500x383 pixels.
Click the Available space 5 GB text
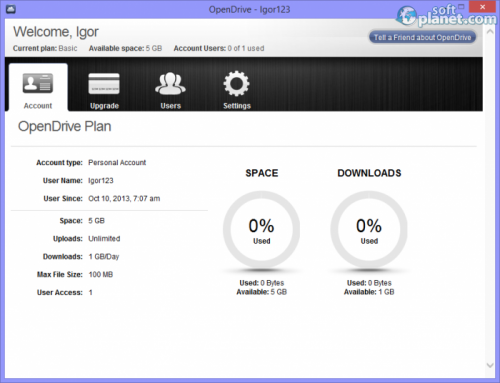tap(125, 48)
